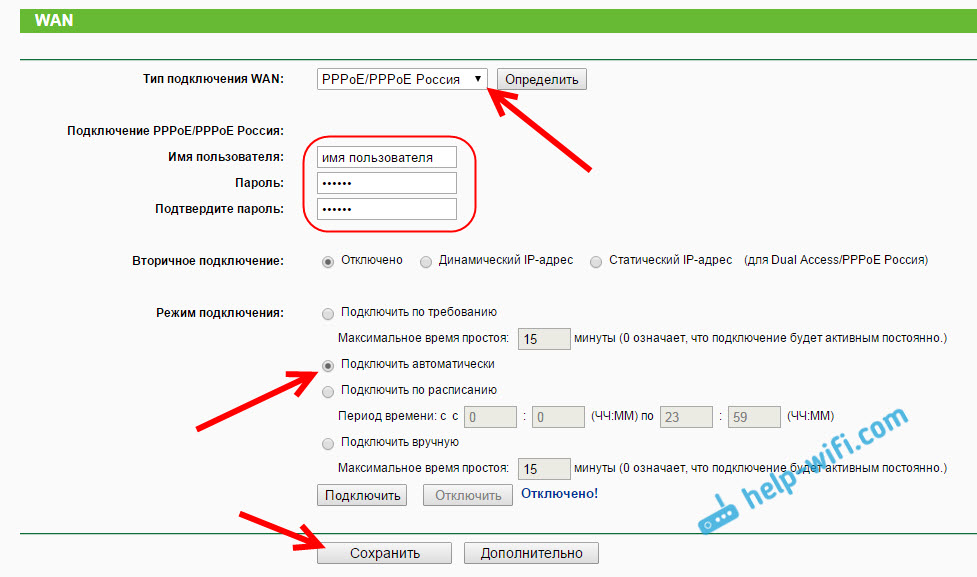Click the Подтвердите пароль confirm field
The width and height of the screenshot is (977, 577).
click(386, 209)
